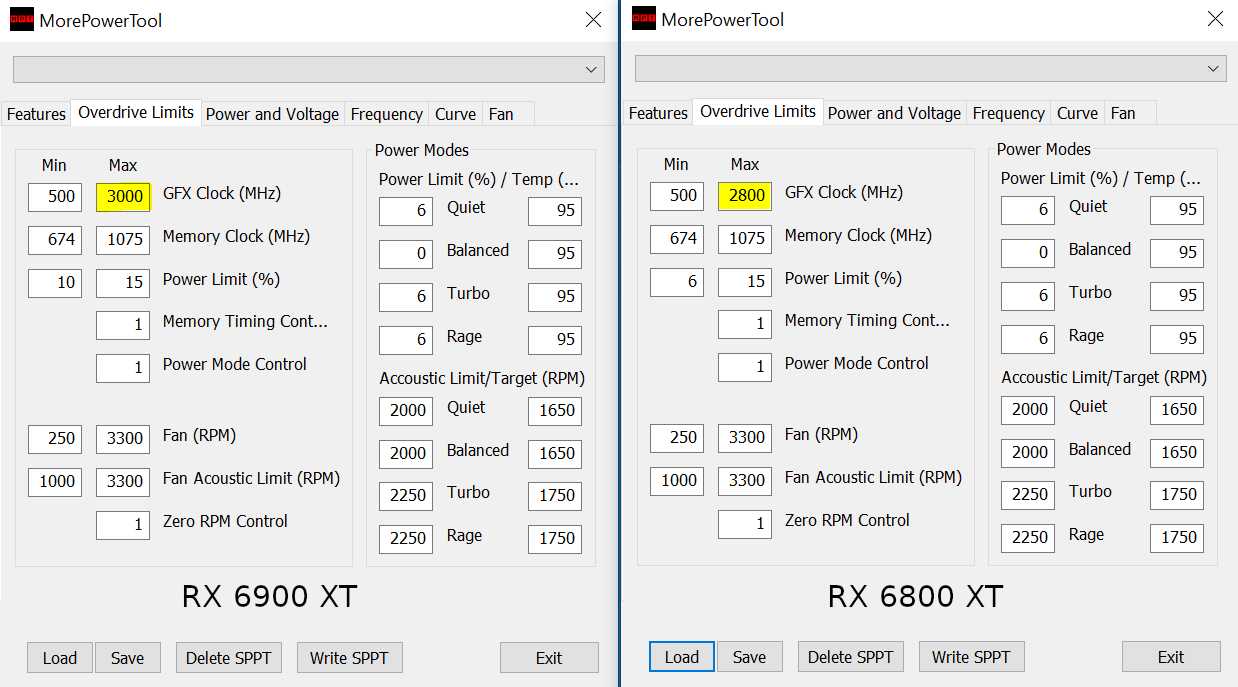Screen dimensions: 1238x687
Task: Click Load button in RX 6800 XT window
Action: tap(682, 657)
